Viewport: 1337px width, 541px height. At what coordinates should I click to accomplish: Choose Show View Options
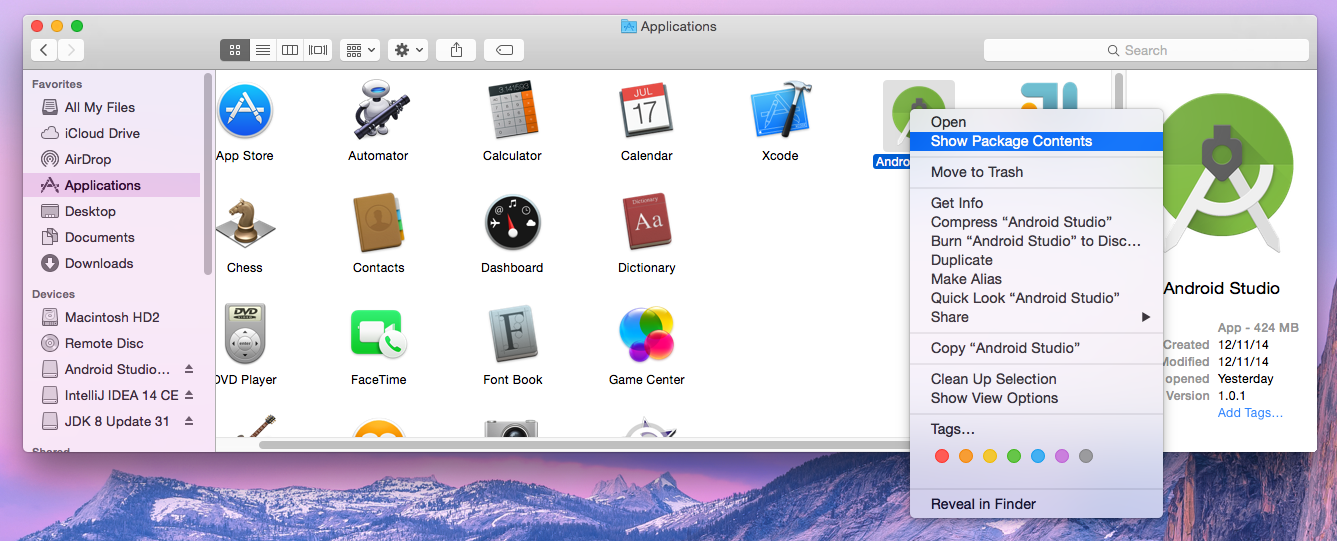[1036, 398]
